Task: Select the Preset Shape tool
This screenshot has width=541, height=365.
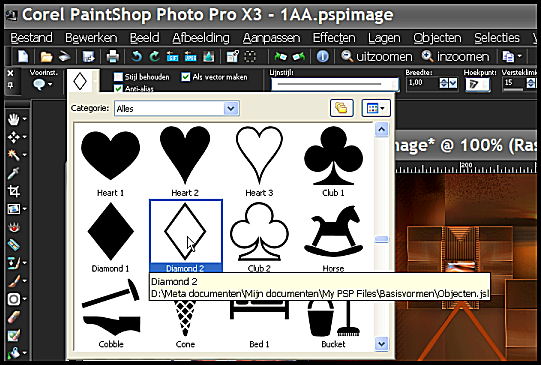Action: [x=13, y=299]
